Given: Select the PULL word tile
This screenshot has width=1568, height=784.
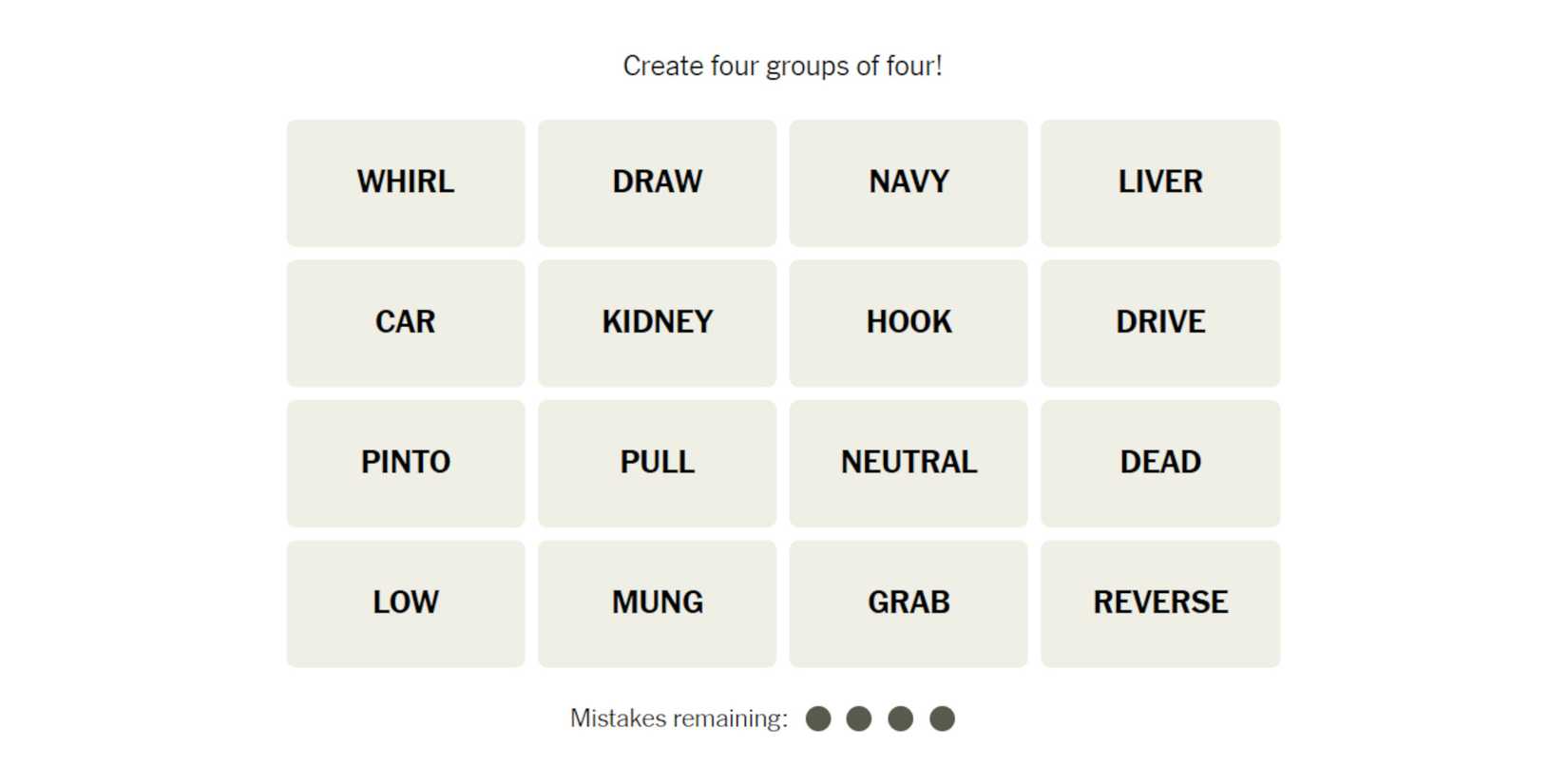Looking at the screenshot, I should pos(657,463).
